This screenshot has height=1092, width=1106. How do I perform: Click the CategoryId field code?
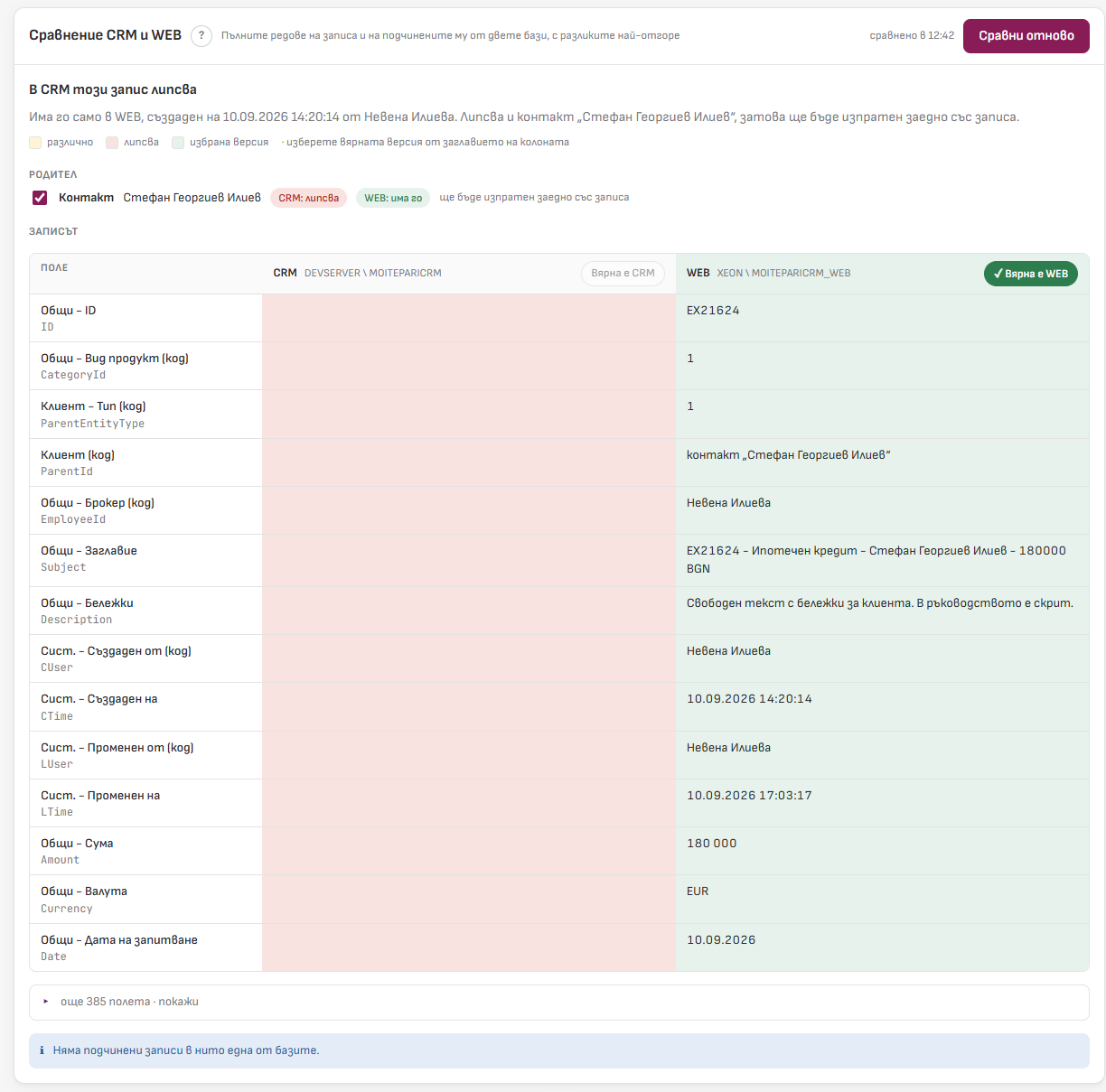tap(73, 375)
